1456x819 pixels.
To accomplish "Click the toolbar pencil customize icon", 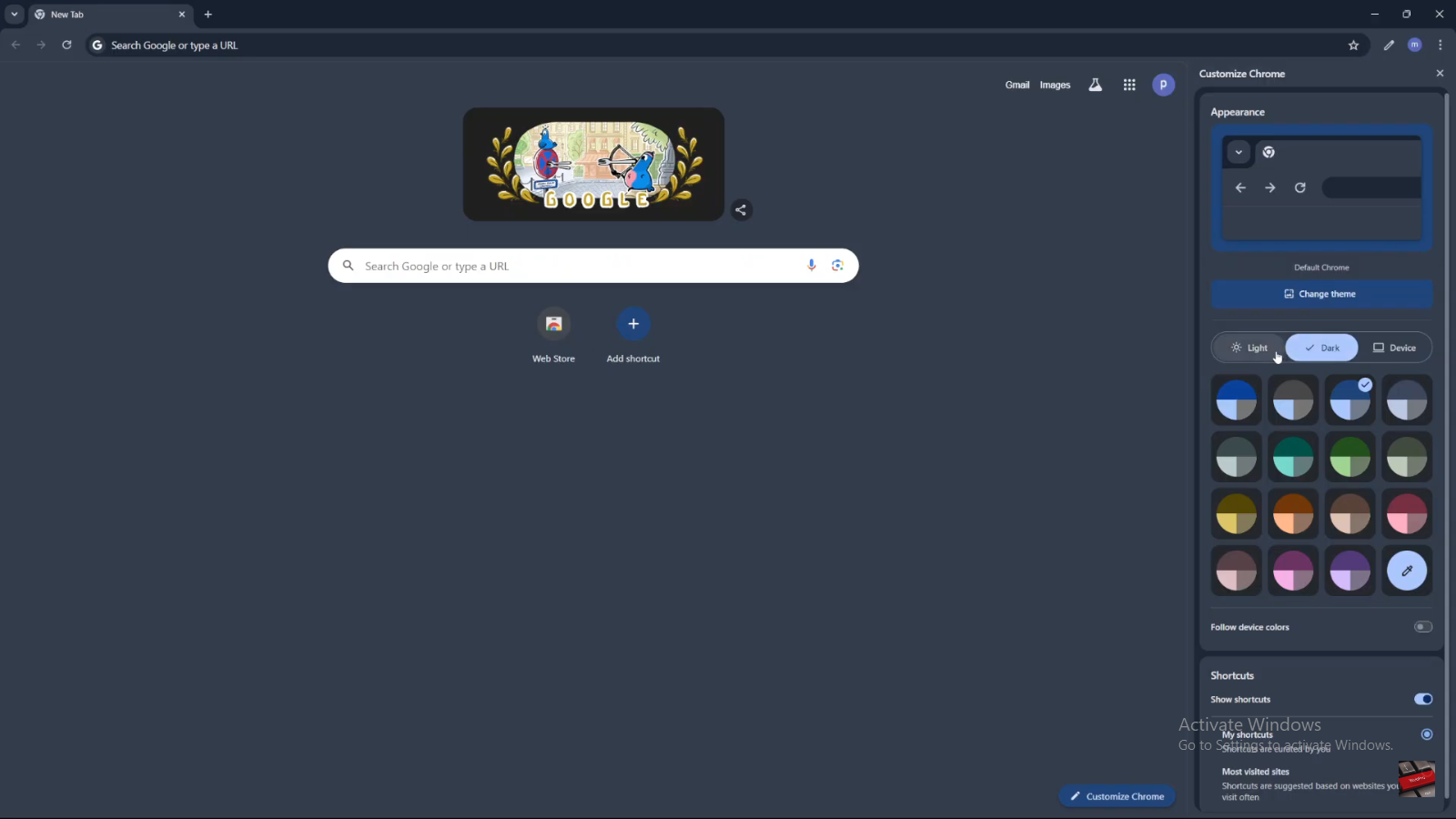I will coord(1389,45).
